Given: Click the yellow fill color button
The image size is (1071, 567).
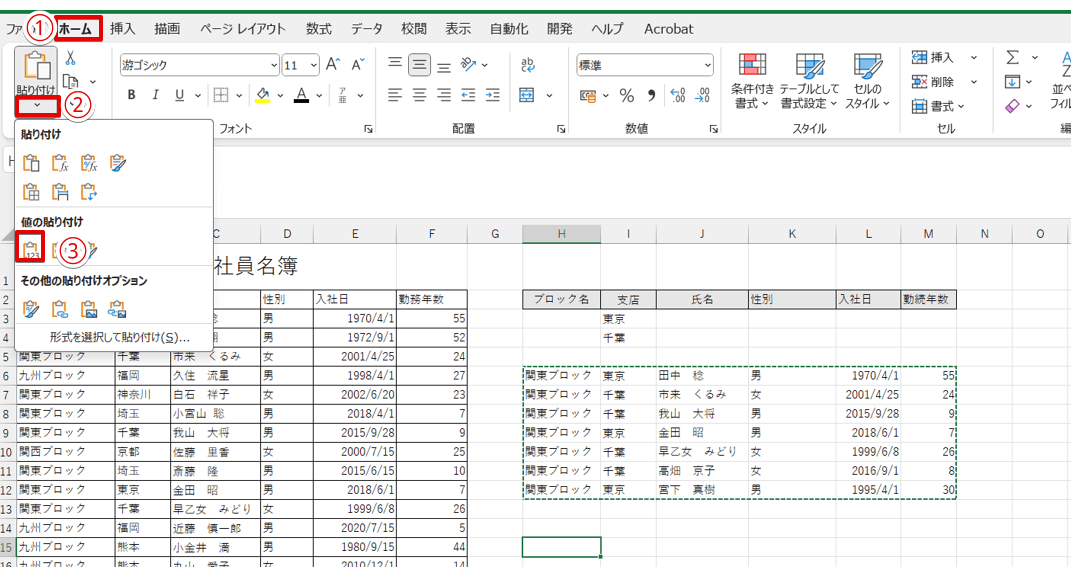Looking at the screenshot, I should point(263,95).
